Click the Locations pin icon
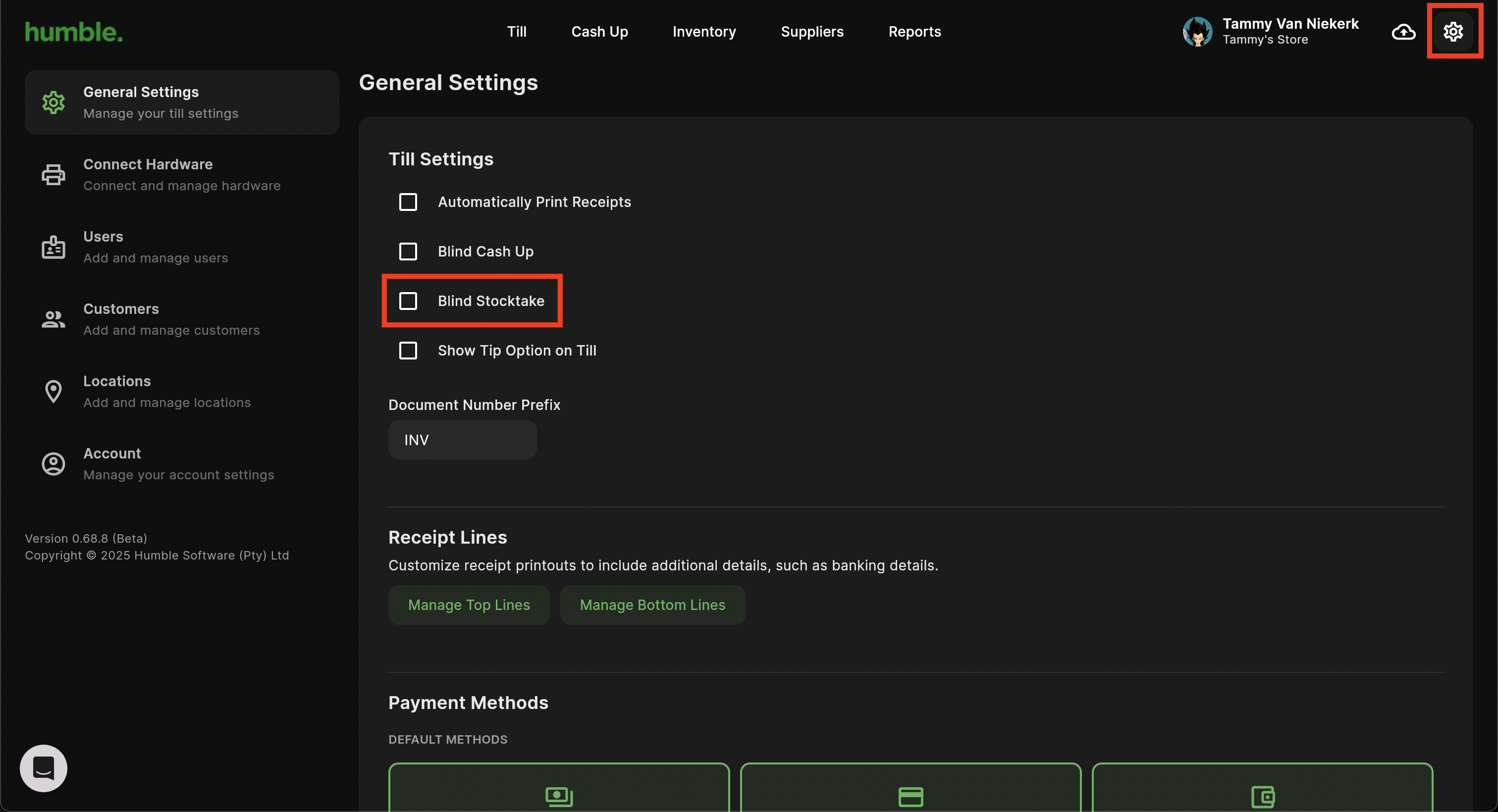This screenshot has width=1498, height=812. tap(53, 391)
